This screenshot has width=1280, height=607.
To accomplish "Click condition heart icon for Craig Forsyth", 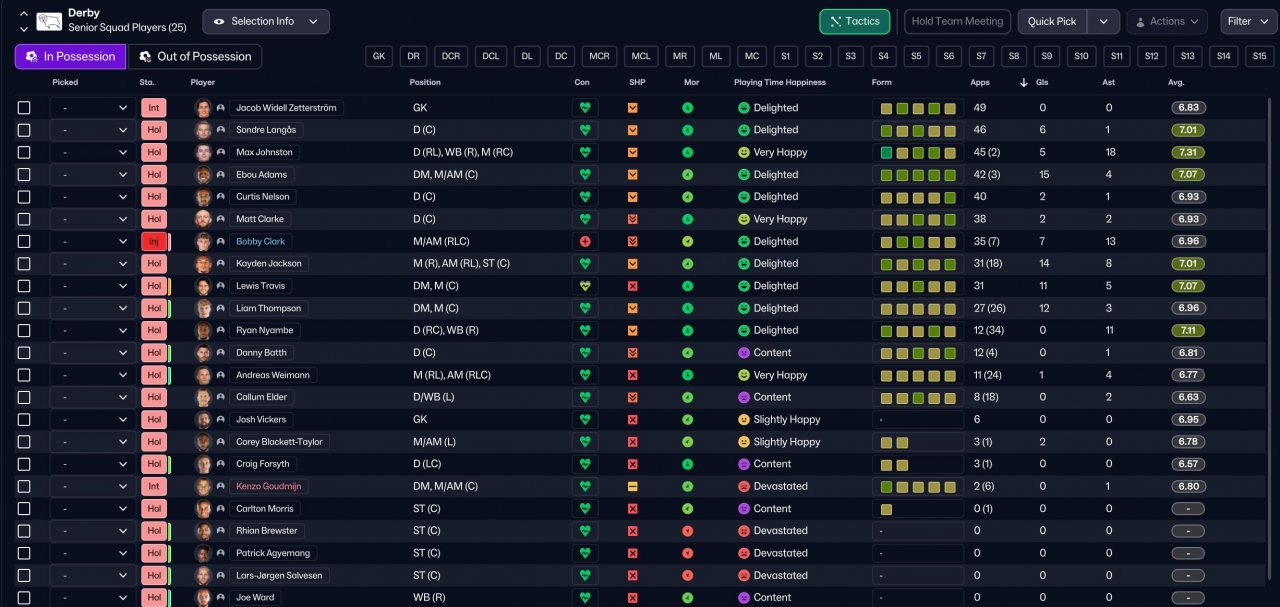I will (x=585, y=464).
